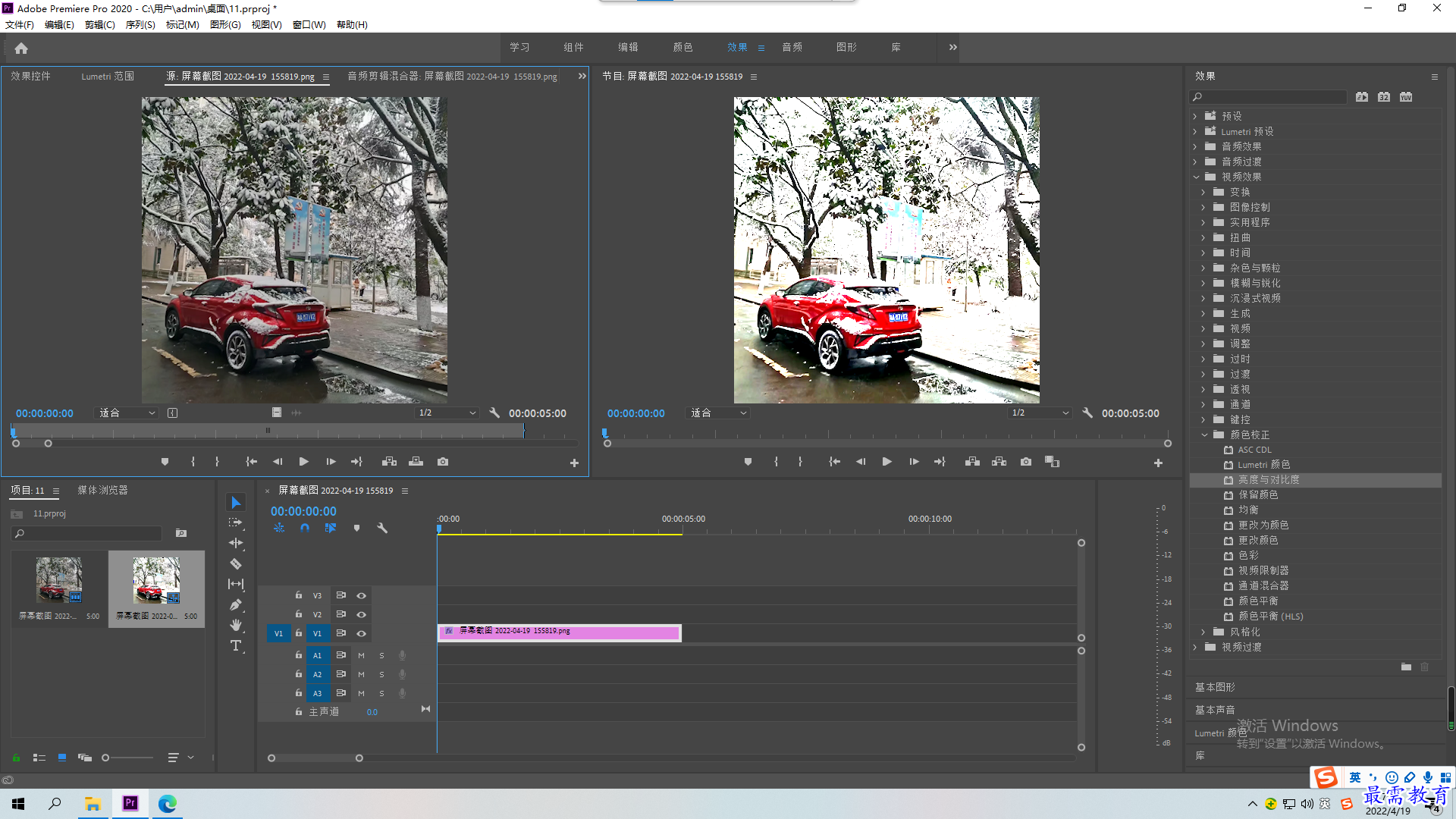Add marker in Source monitor
This screenshot has width=1456, height=819.
coord(165,462)
